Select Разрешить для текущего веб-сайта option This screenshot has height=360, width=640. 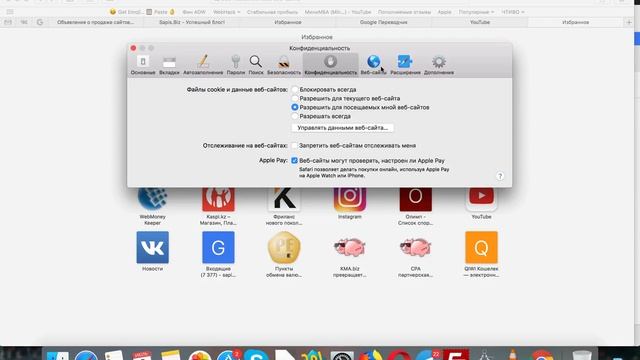[295, 98]
